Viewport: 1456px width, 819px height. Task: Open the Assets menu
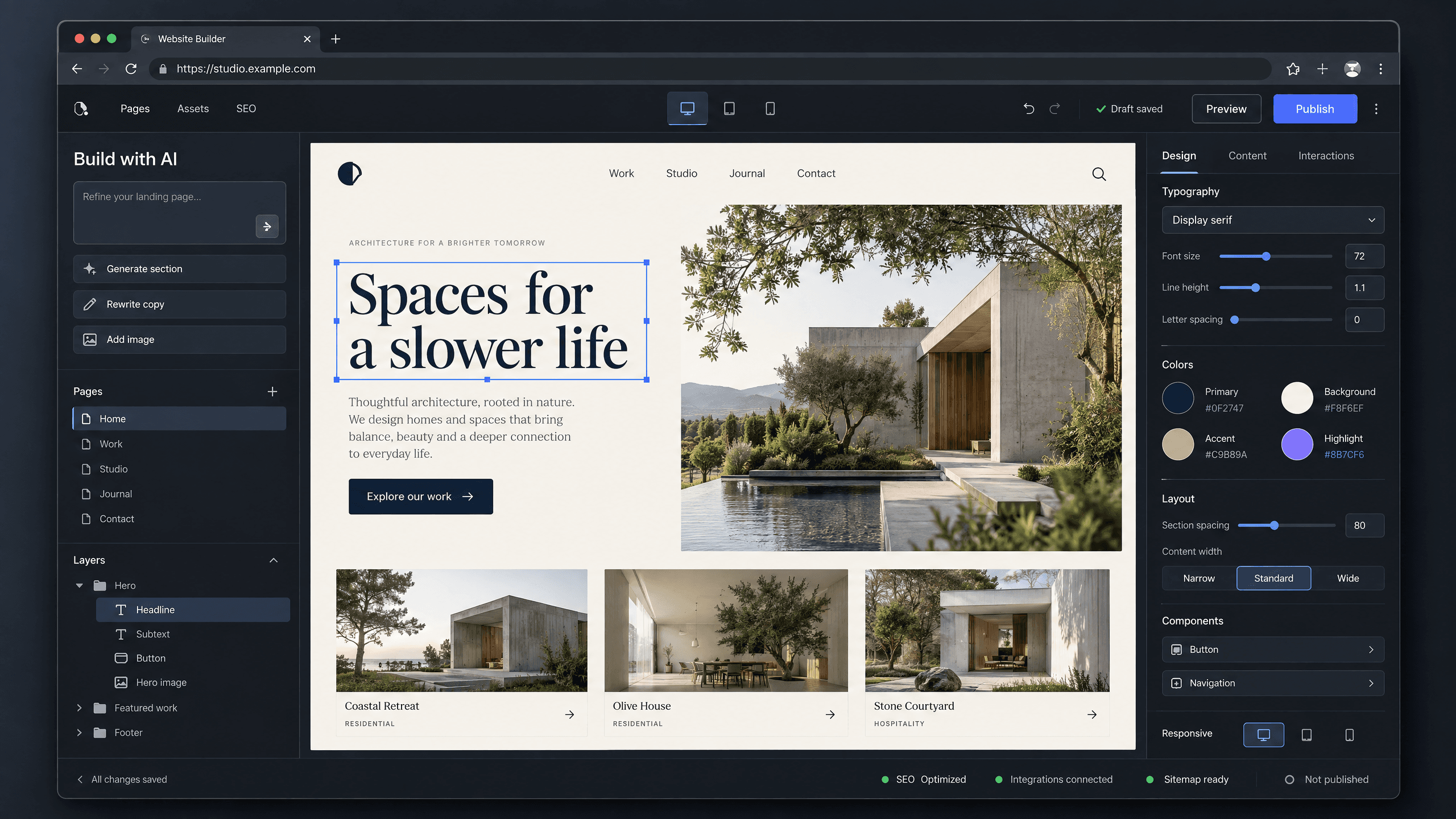coord(193,109)
